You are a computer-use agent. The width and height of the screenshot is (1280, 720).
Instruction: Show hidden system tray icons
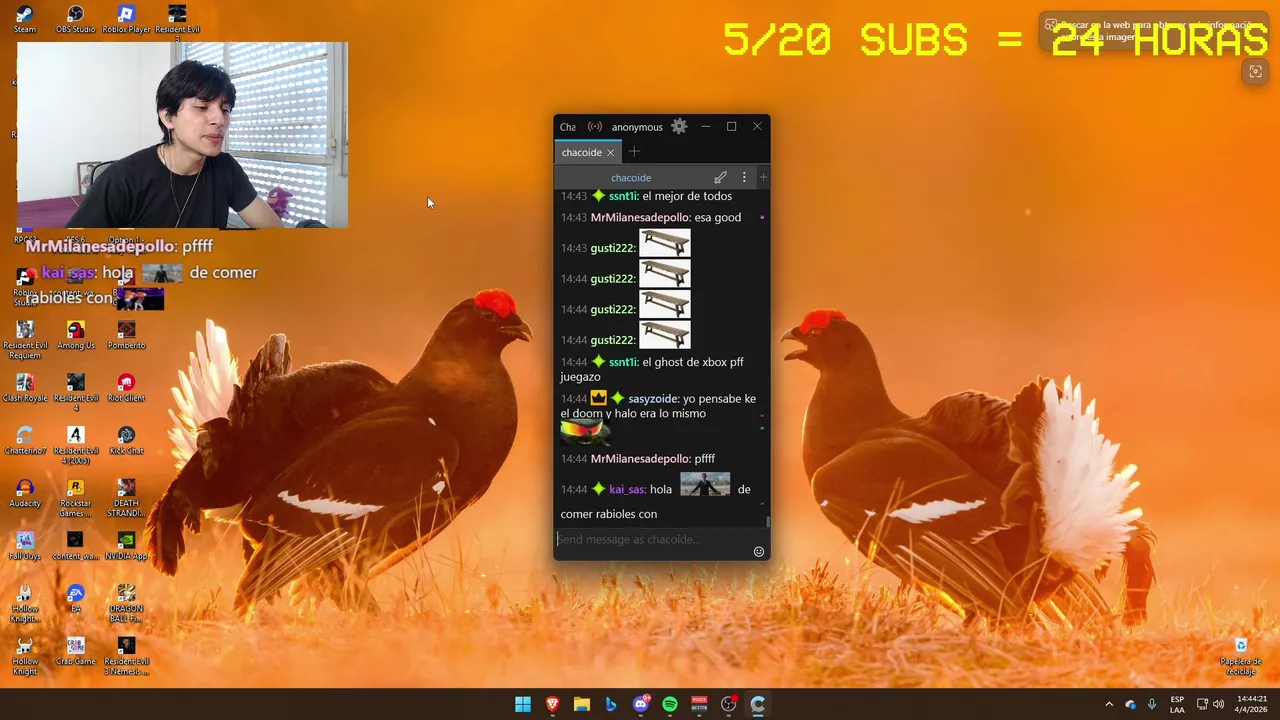click(x=1108, y=704)
